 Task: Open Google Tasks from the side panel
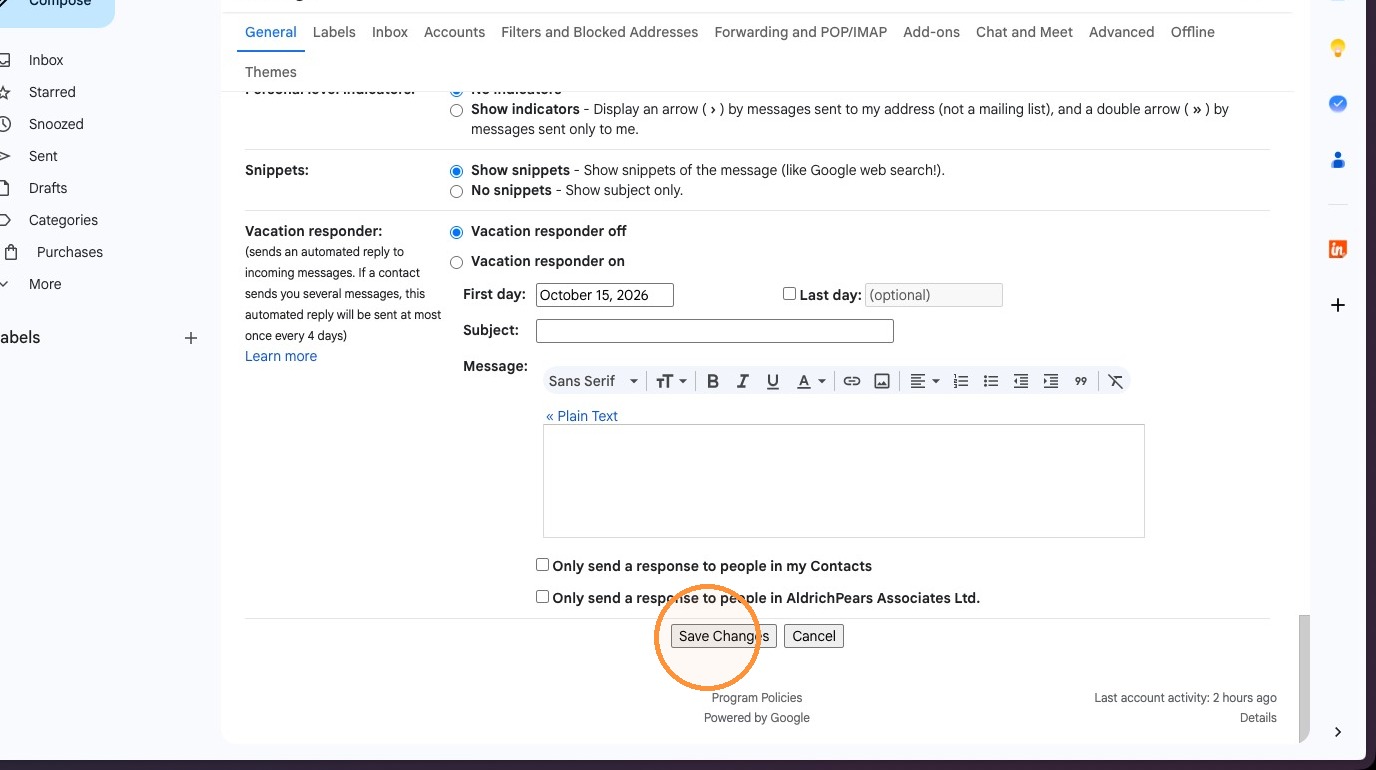[x=1338, y=104]
